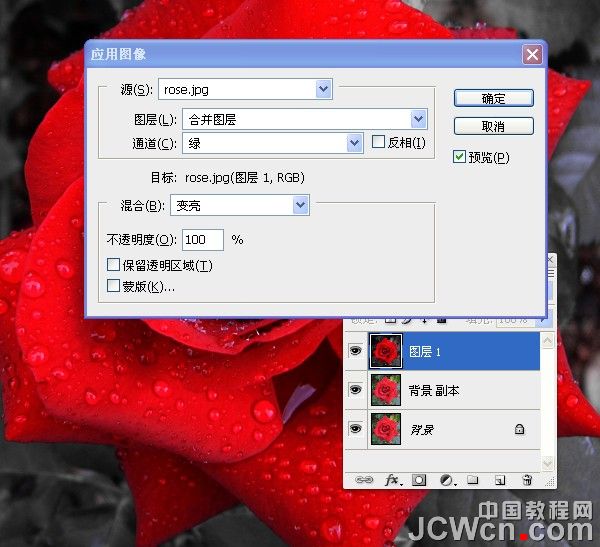Click the new layer icon
600x547 pixels.
coord(500,480)
